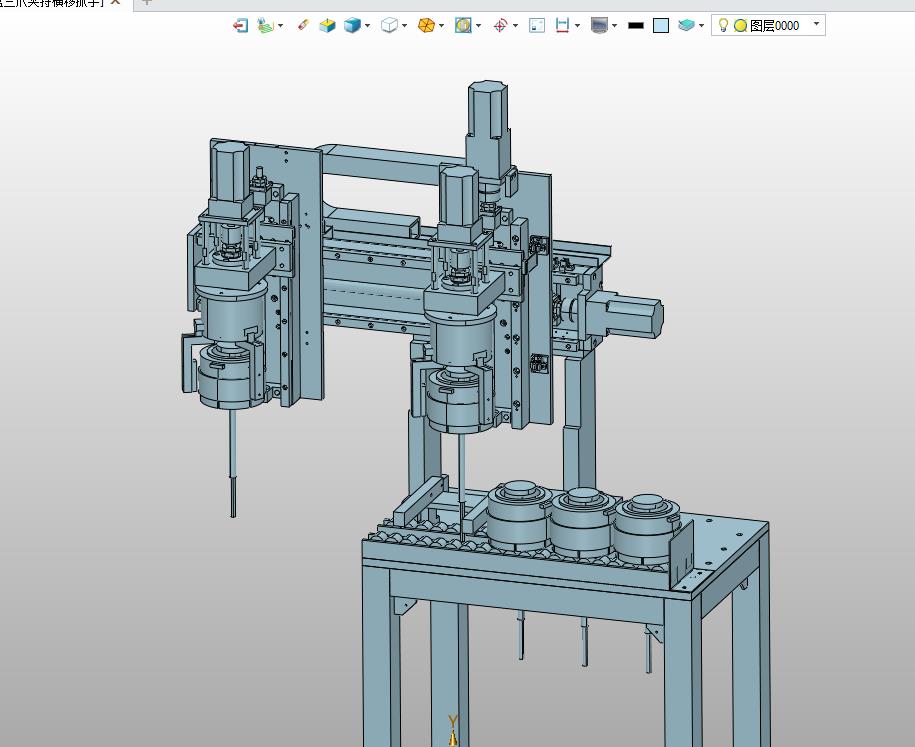Click the red dimension bracket icon
The height and width of the screenshot is (747, 915).
[563, 25]
